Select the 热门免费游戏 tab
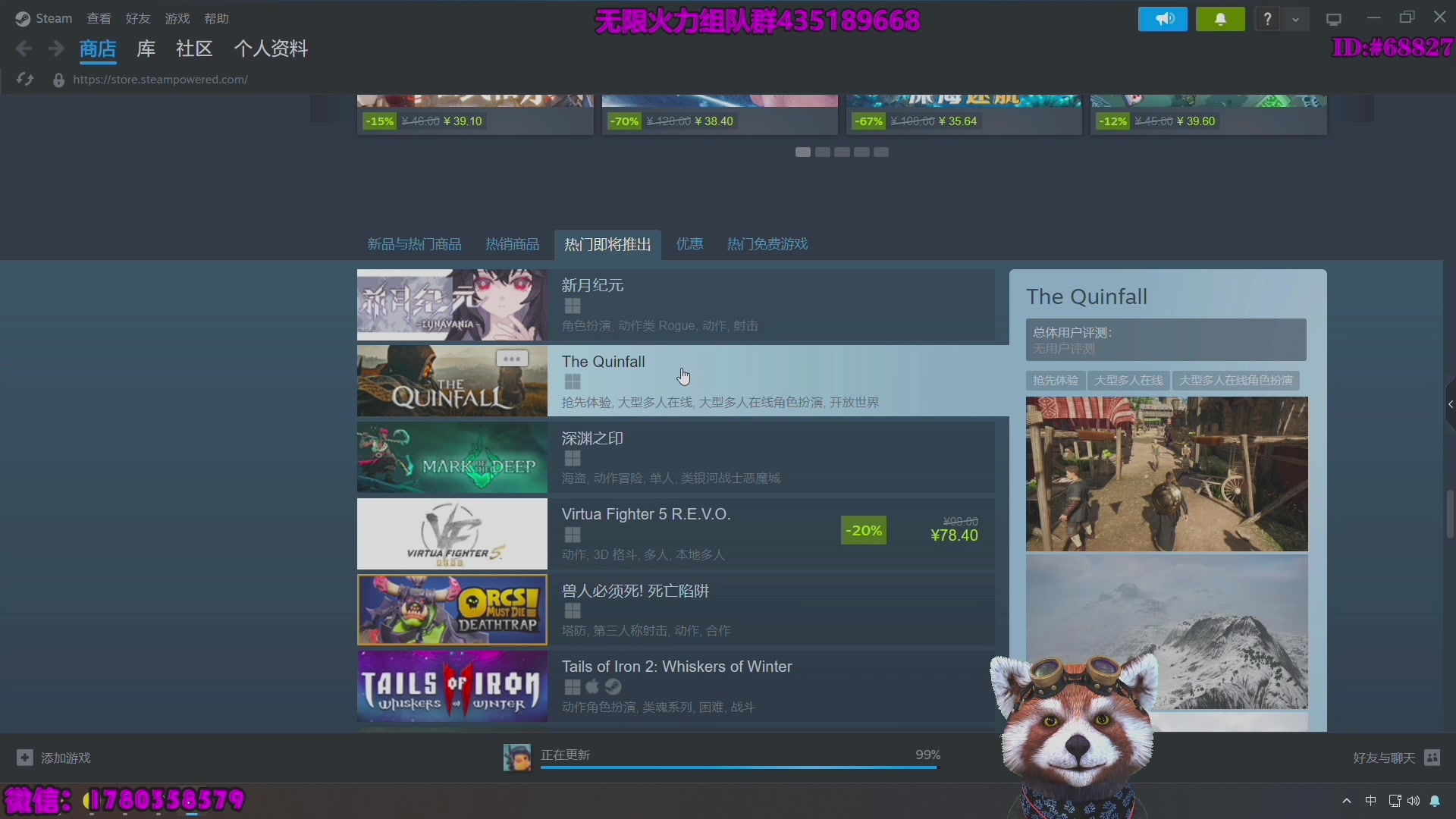This screenshot has width=1456, height=819. (767, 244)
